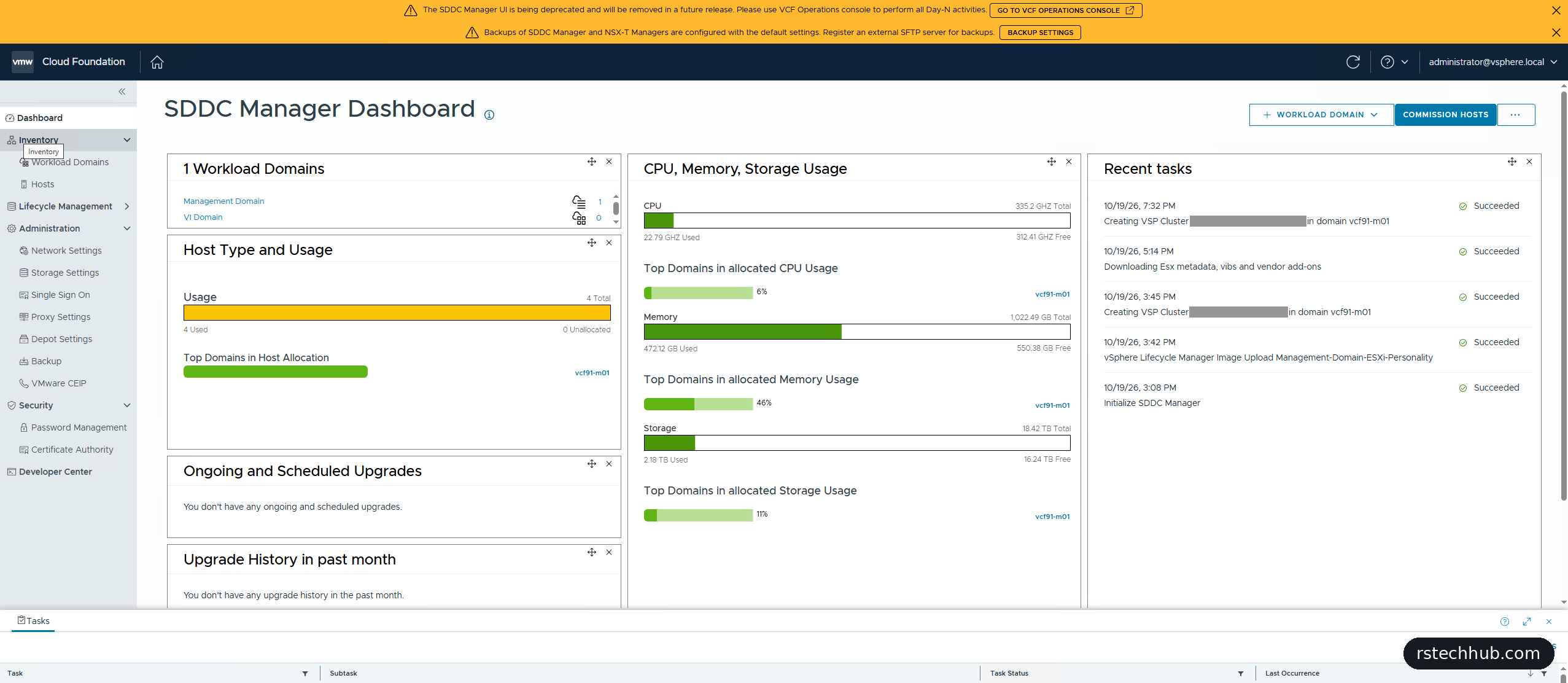Collapse the Security section
This screenshot has width=1568, height=683.
pos(127,405)
